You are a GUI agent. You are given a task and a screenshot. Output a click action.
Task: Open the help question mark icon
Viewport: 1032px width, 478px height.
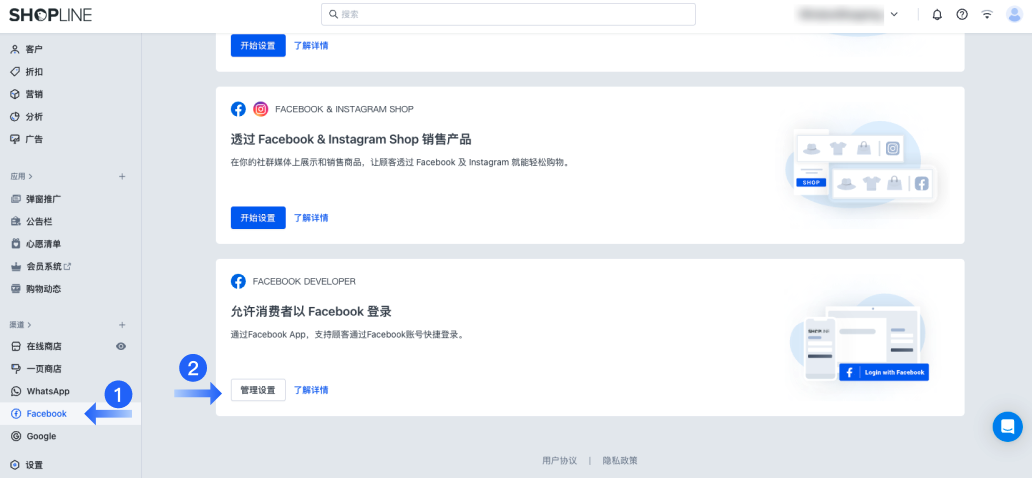click(962, 14)
